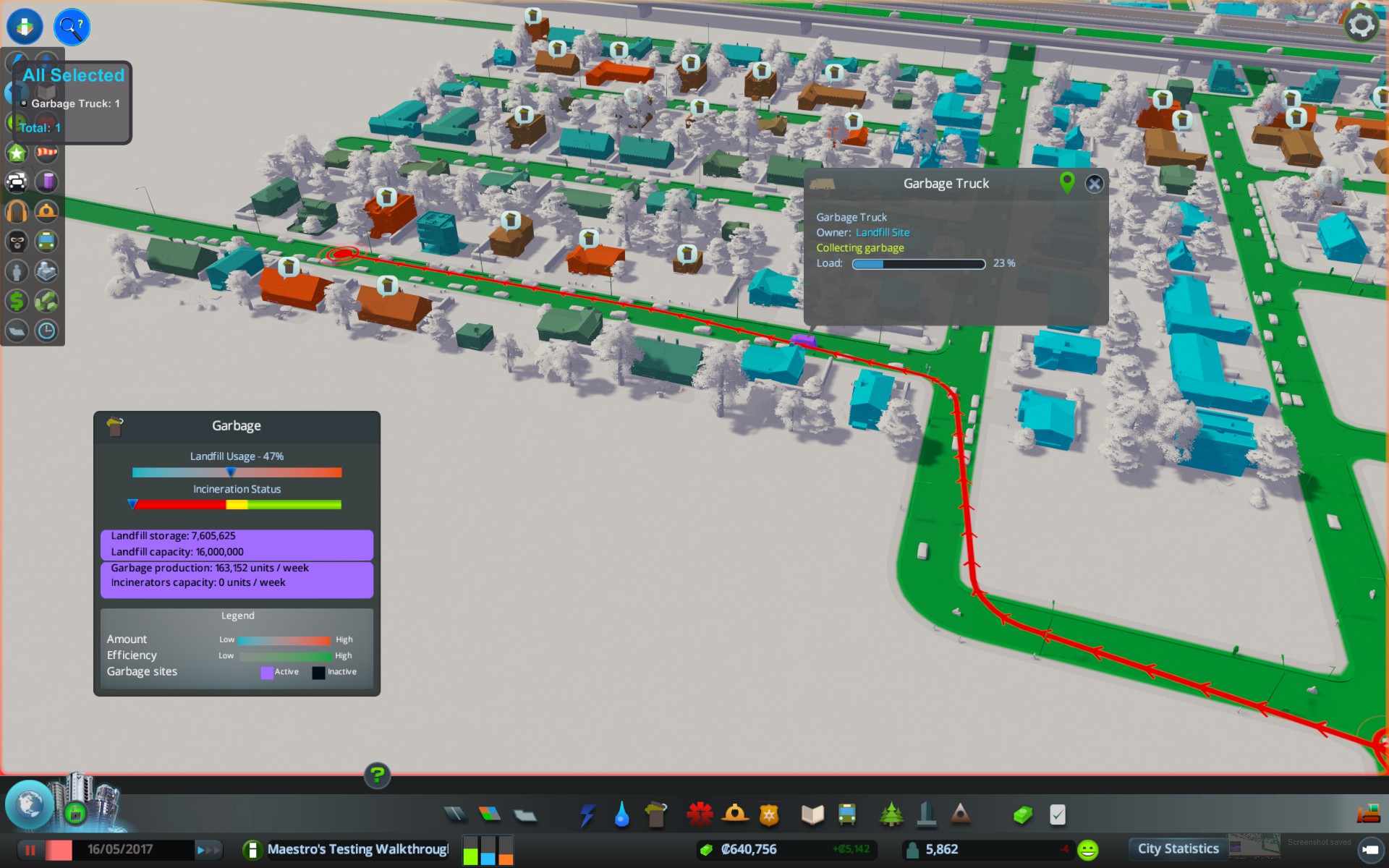Open the Garbage services build menu
Screen dimensions: 1389x868
(x=655, y=815)
